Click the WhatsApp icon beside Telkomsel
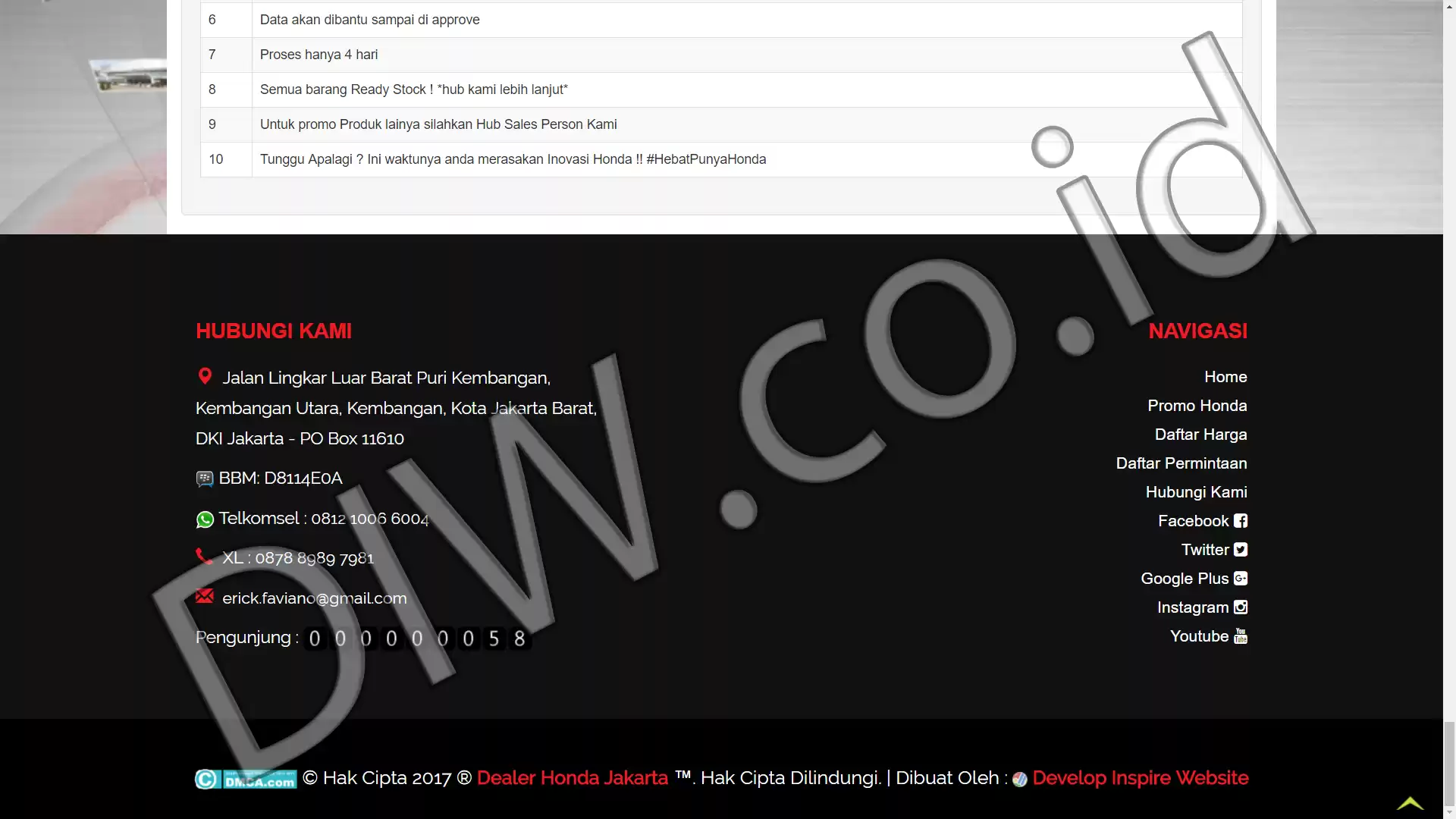 pos(205,519)
